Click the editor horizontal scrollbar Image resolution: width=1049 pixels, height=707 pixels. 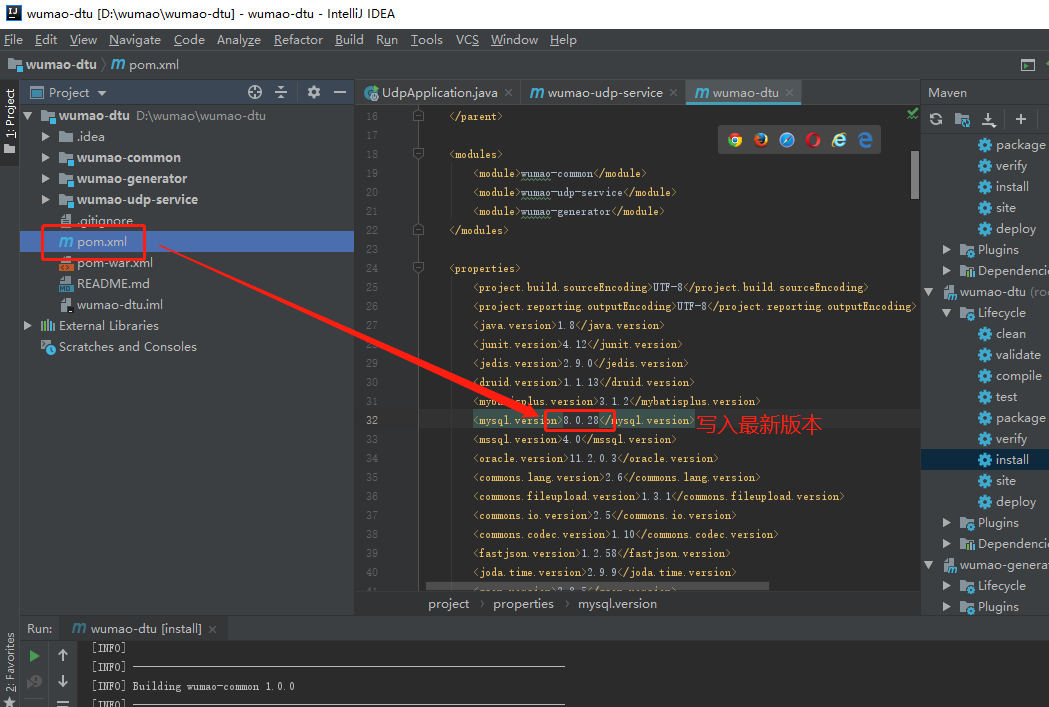pyautogui.click(x=597, y=586)
